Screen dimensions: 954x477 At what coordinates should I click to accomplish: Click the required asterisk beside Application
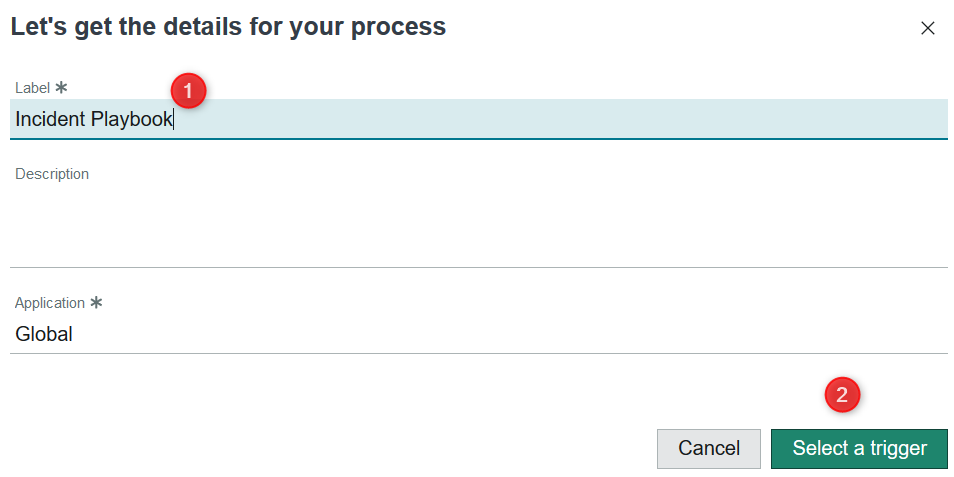coord(96,302)
